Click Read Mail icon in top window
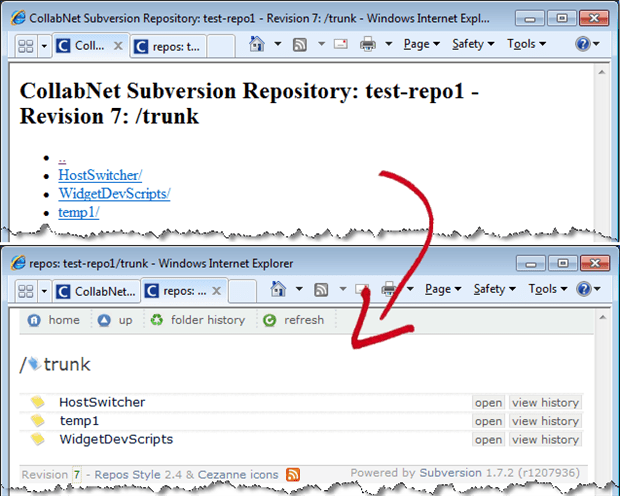Screen dimensions: 620x496 click(x=340, y=44)
